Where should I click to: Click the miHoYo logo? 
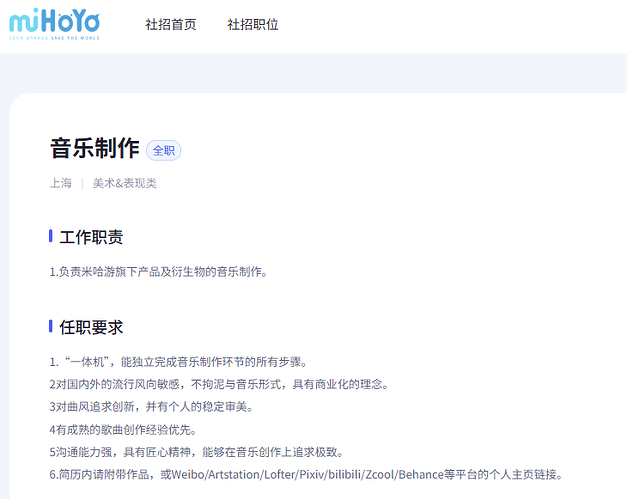coord(54,24)
